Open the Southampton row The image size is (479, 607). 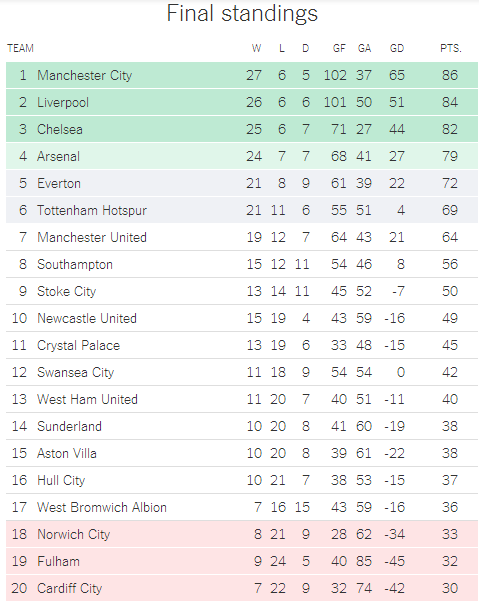[x=242, y=264]
